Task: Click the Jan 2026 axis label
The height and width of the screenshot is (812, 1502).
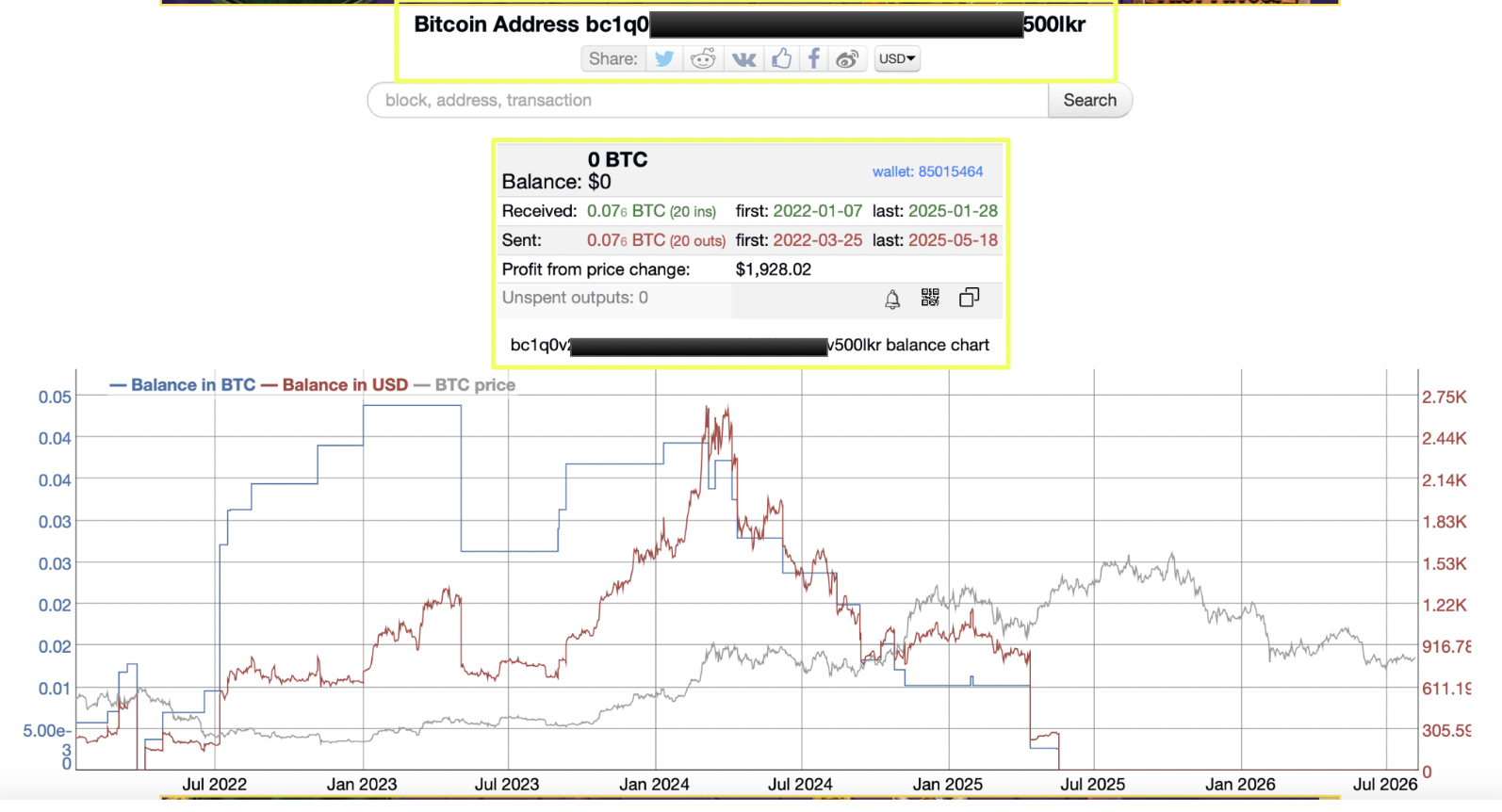Action: tap(1240, 784)
